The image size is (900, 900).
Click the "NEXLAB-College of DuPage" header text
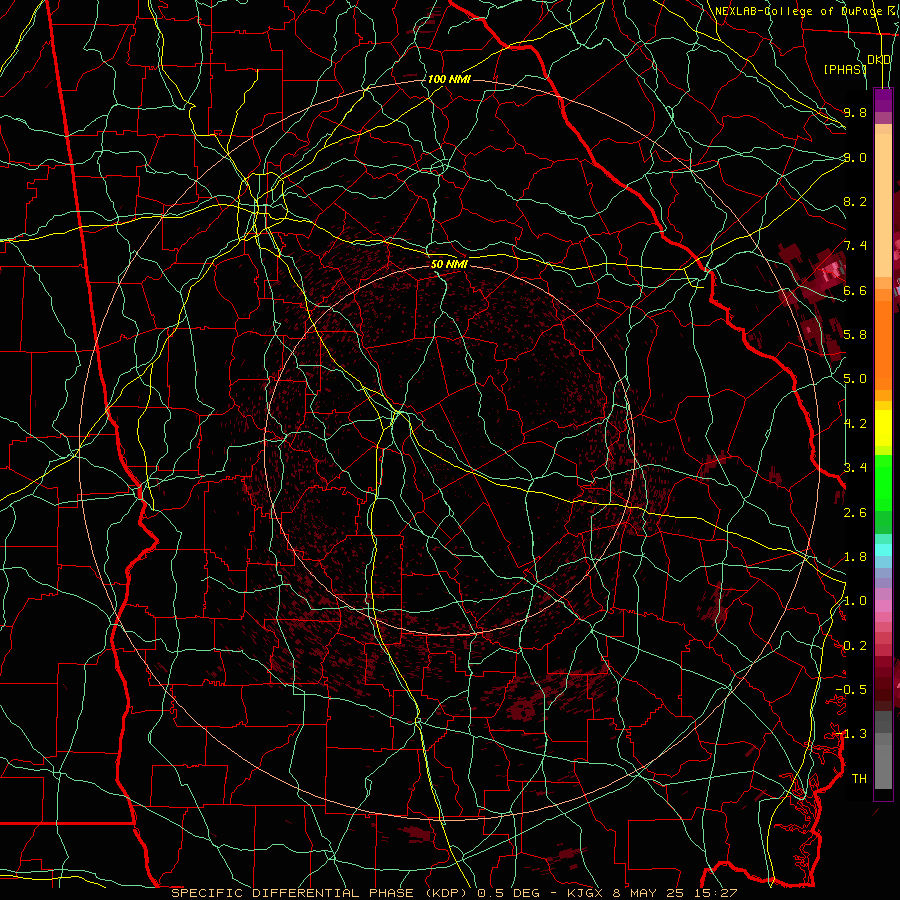point(798,11)
